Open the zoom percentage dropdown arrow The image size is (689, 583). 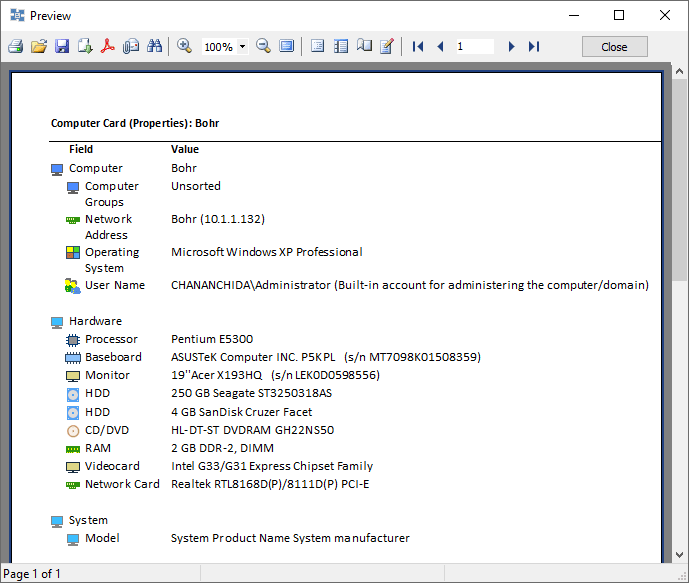(x=242, y=46)
